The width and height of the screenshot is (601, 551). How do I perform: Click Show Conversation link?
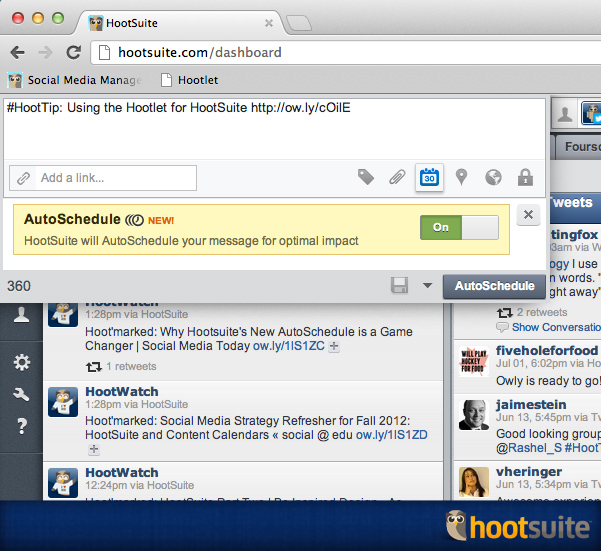click(556, 327)
